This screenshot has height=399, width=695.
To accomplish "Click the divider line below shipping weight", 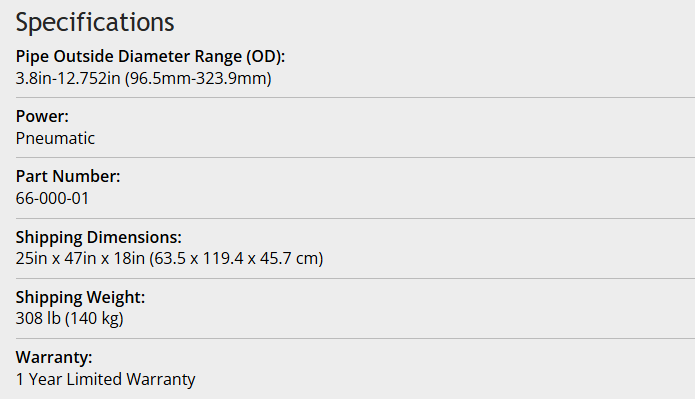I will [355, 338].
